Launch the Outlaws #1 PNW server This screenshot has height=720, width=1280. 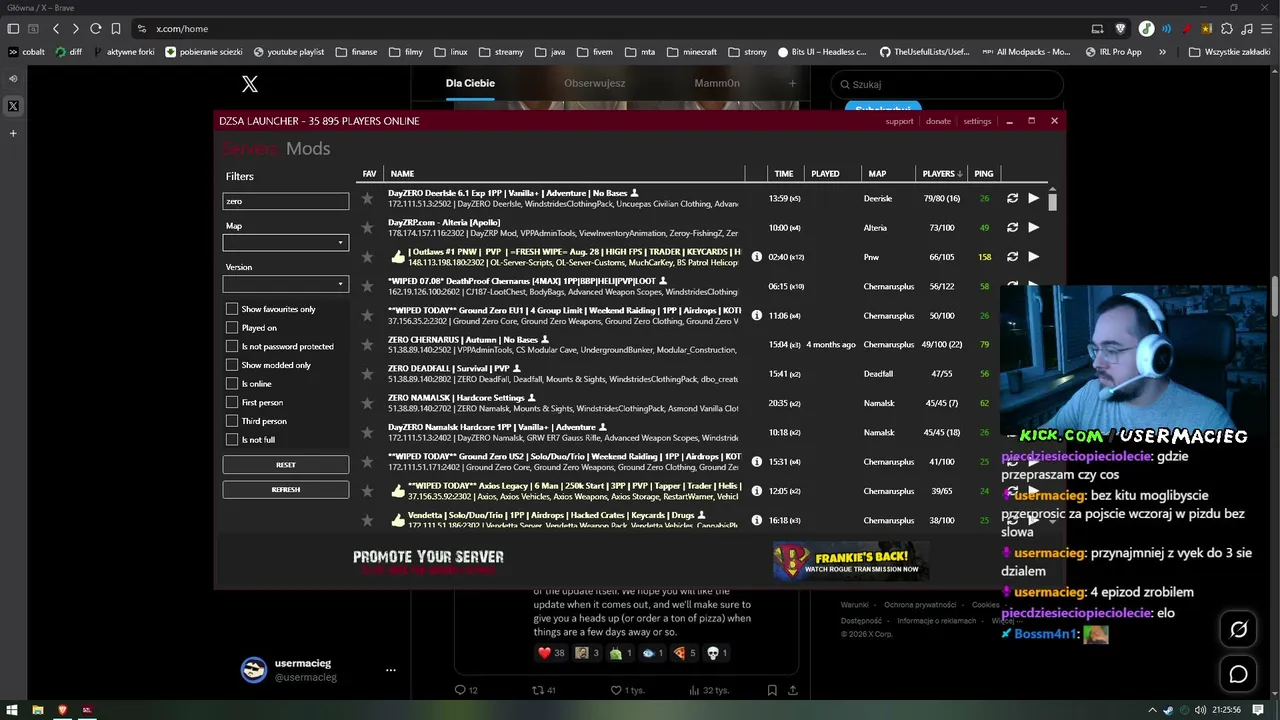[x=1033, y=257]
